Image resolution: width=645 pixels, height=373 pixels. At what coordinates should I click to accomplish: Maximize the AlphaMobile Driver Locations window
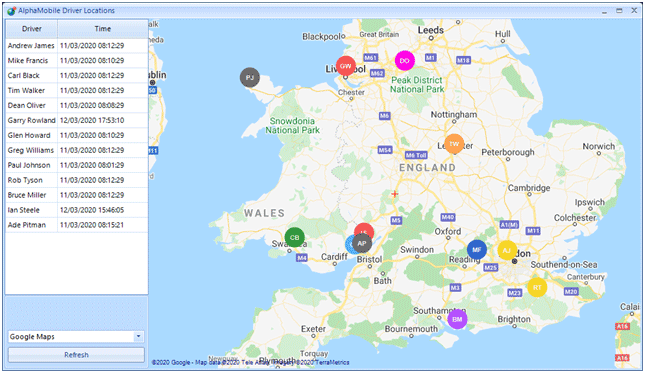[x=619, y=11]
